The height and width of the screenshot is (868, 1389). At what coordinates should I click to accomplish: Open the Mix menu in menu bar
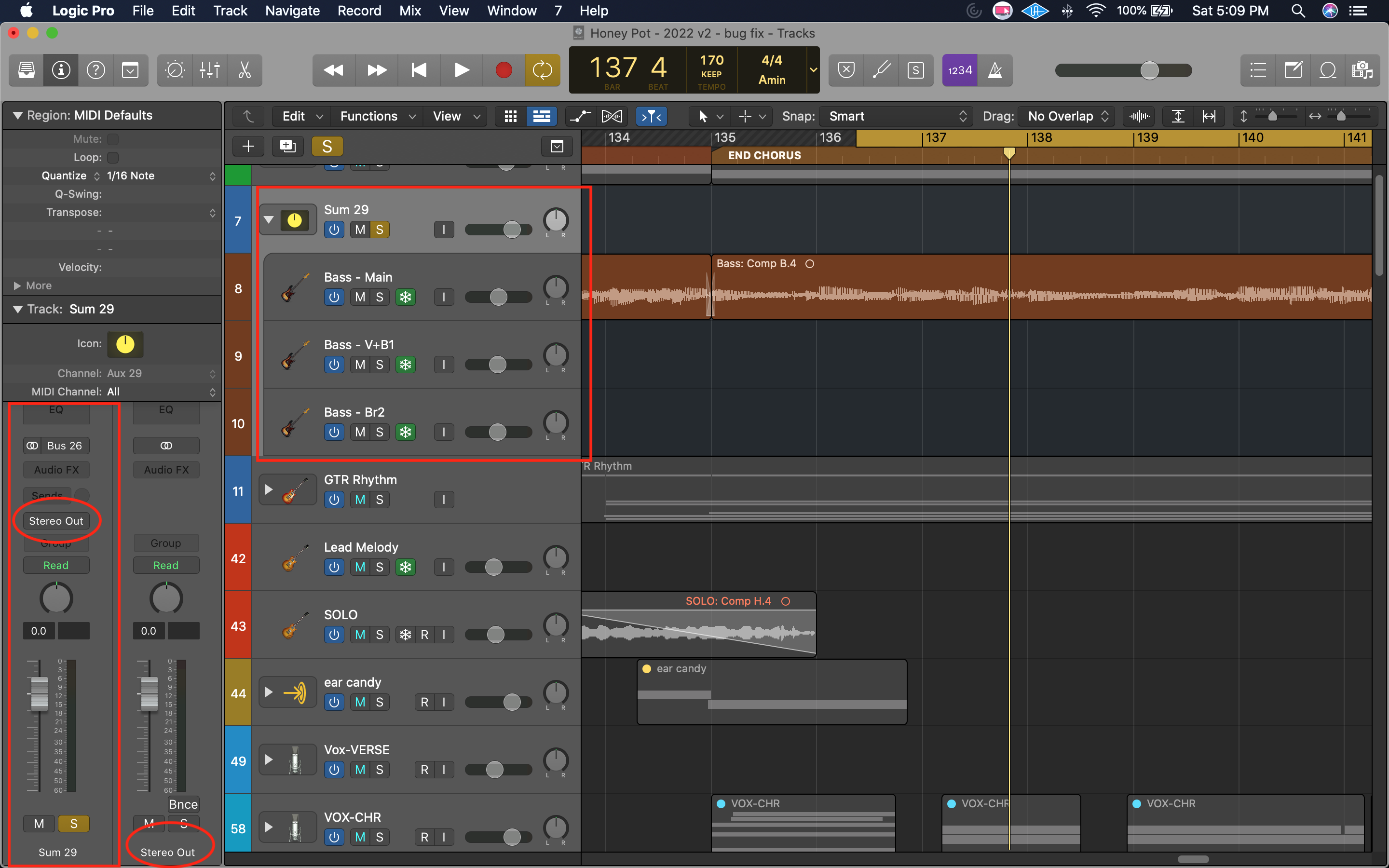tap(410, 11)
